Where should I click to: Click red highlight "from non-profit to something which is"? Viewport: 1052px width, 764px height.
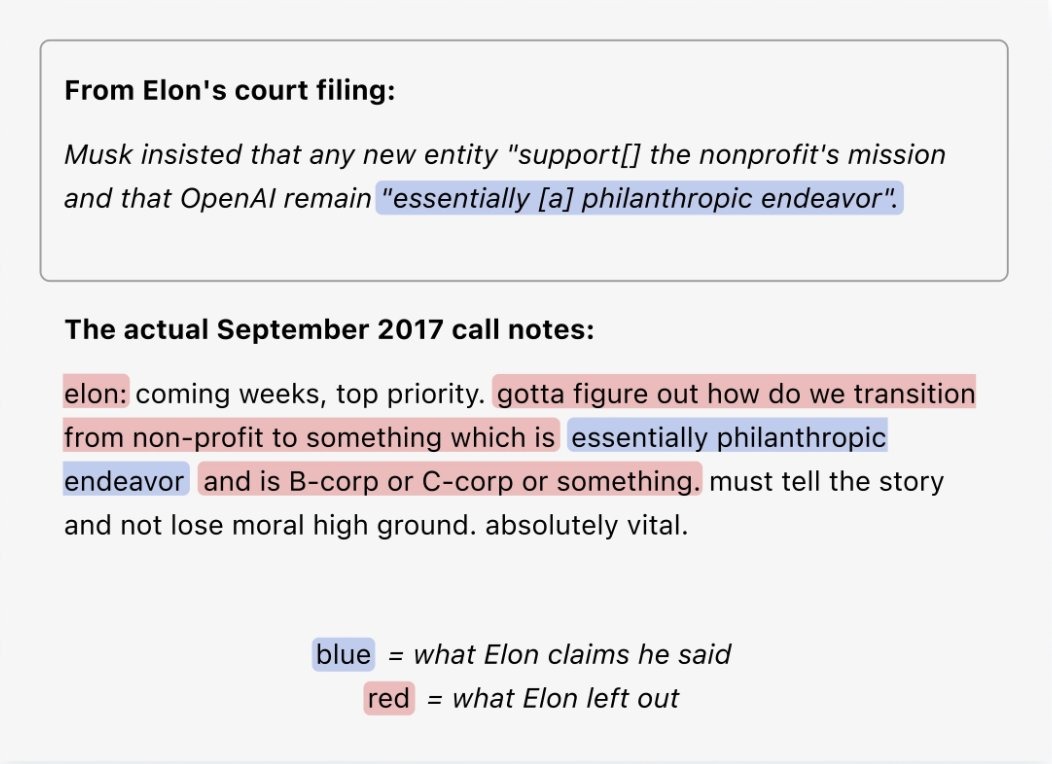pos(310,437)
